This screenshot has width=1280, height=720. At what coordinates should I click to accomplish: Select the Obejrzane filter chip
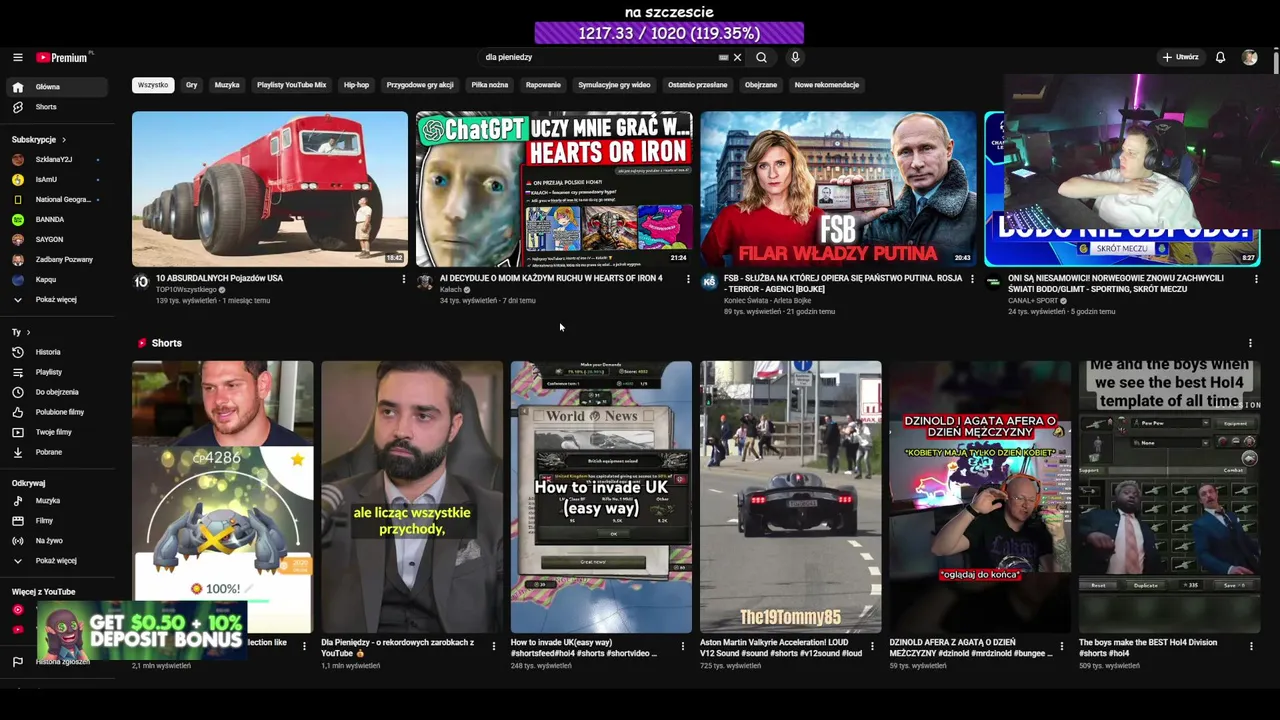(761, 85)
